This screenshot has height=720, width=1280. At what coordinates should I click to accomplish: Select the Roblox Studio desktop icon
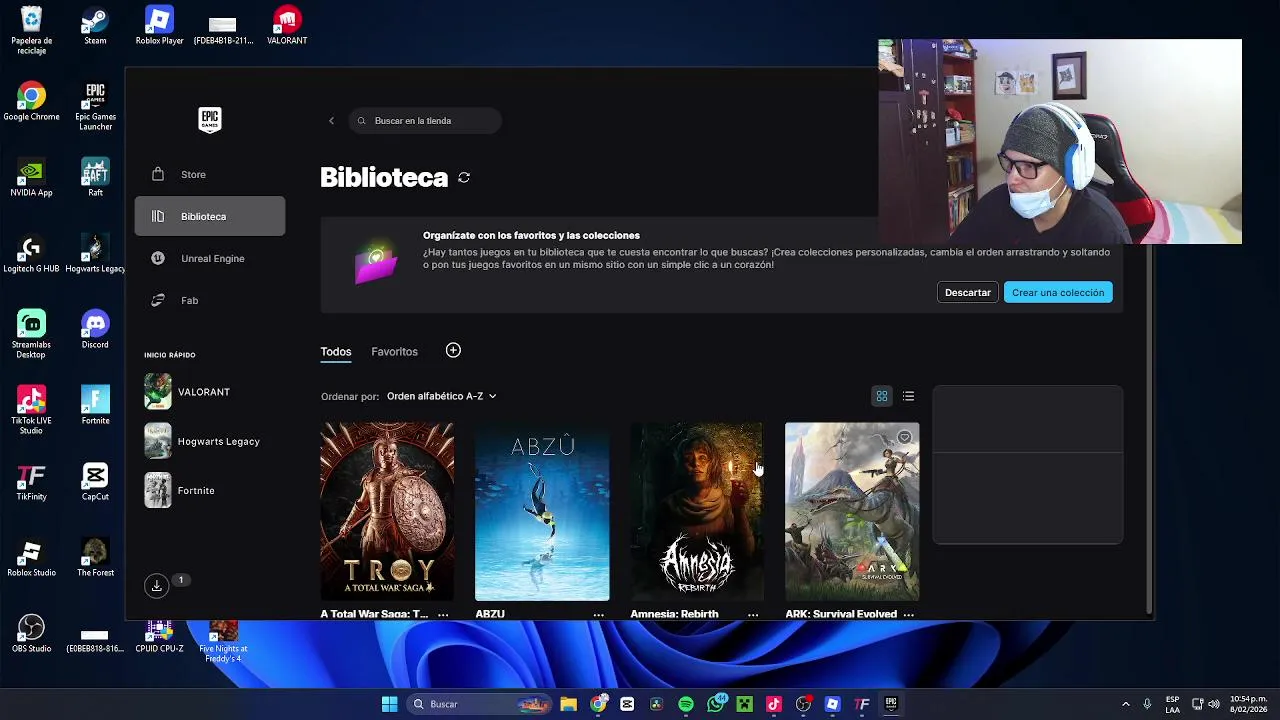[x=31, y=559]
